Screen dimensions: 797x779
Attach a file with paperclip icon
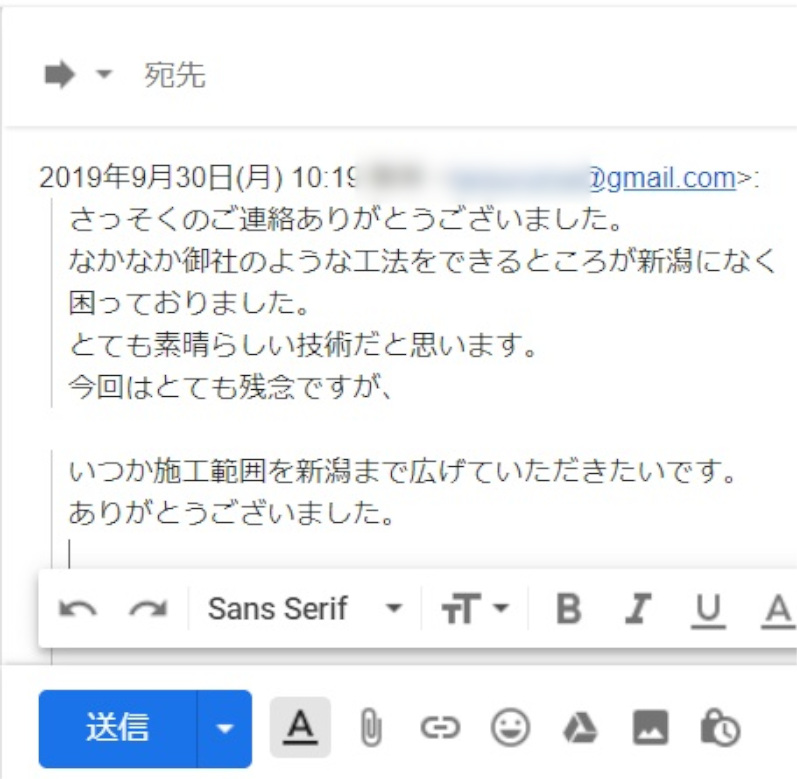(371, 728)
